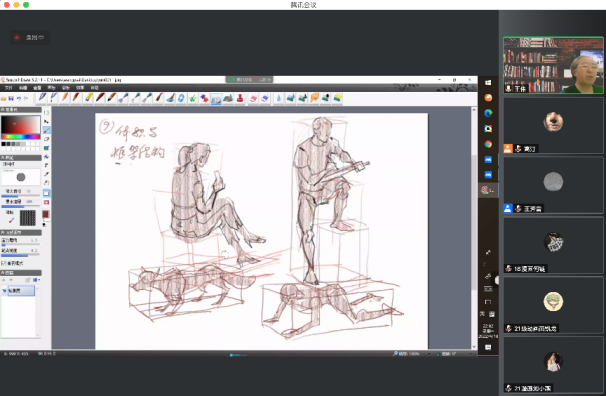Collapse the color panel header

coord(21,110)
